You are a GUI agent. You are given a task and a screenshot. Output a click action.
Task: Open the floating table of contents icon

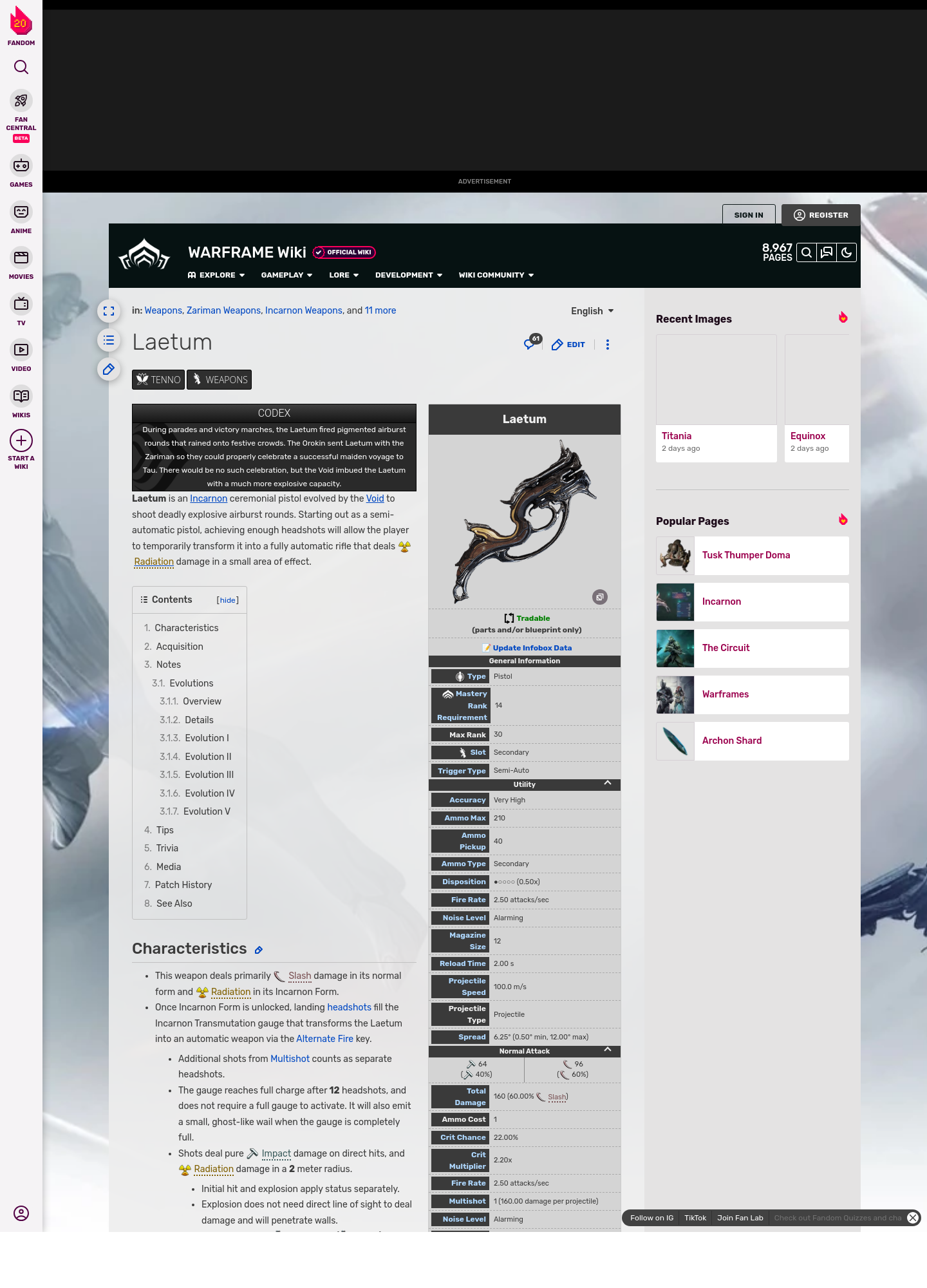pyautogui.click(x=109, y=340)
